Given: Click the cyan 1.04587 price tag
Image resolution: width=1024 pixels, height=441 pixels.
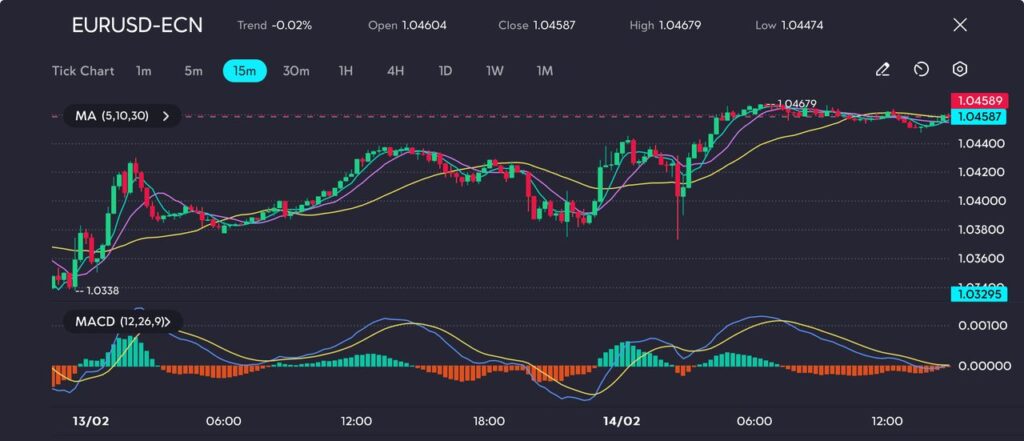Looking at the screenshot, I should (980, 116).
